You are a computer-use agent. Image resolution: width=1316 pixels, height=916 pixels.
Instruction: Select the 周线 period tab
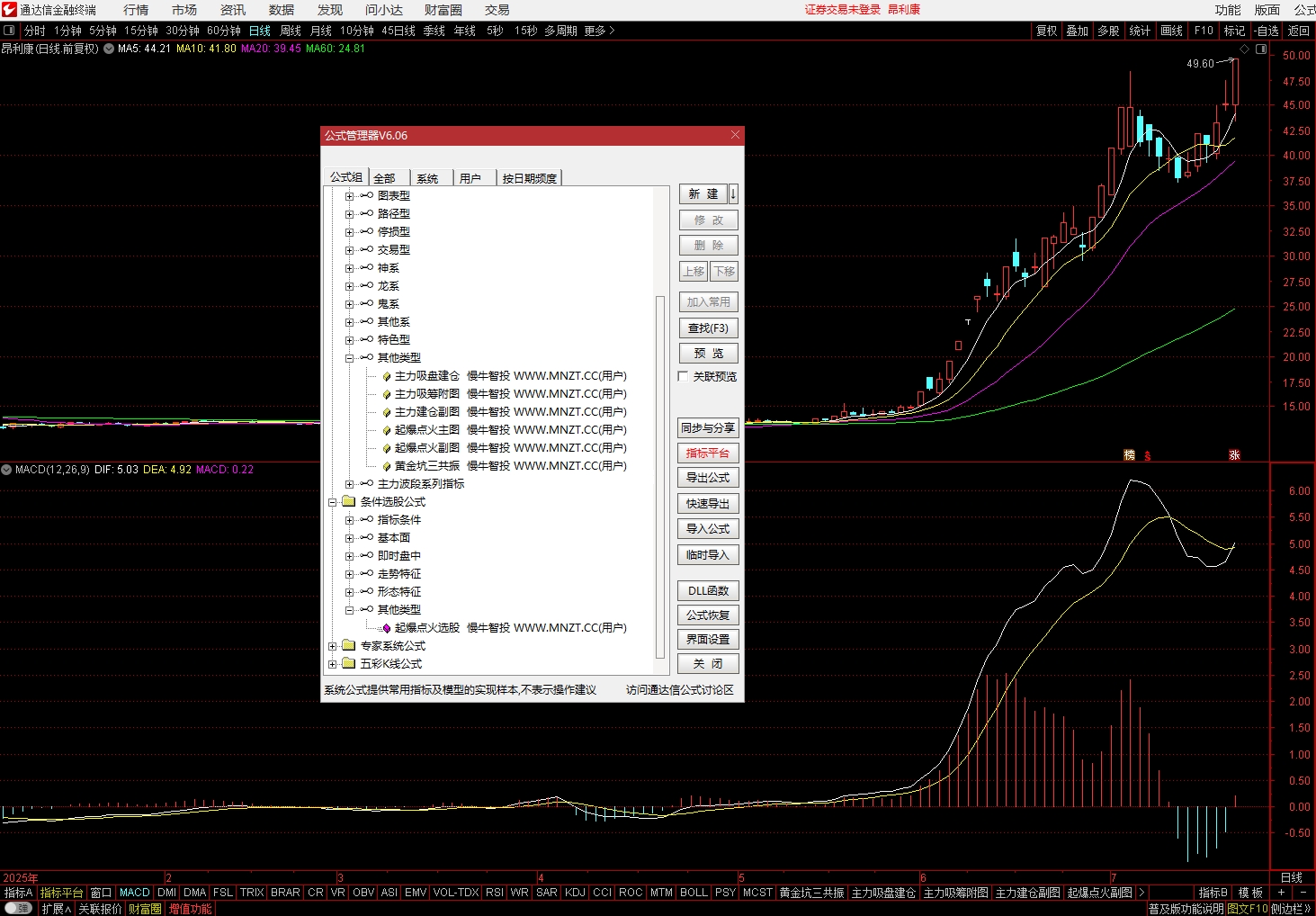(x=291, y=31)
